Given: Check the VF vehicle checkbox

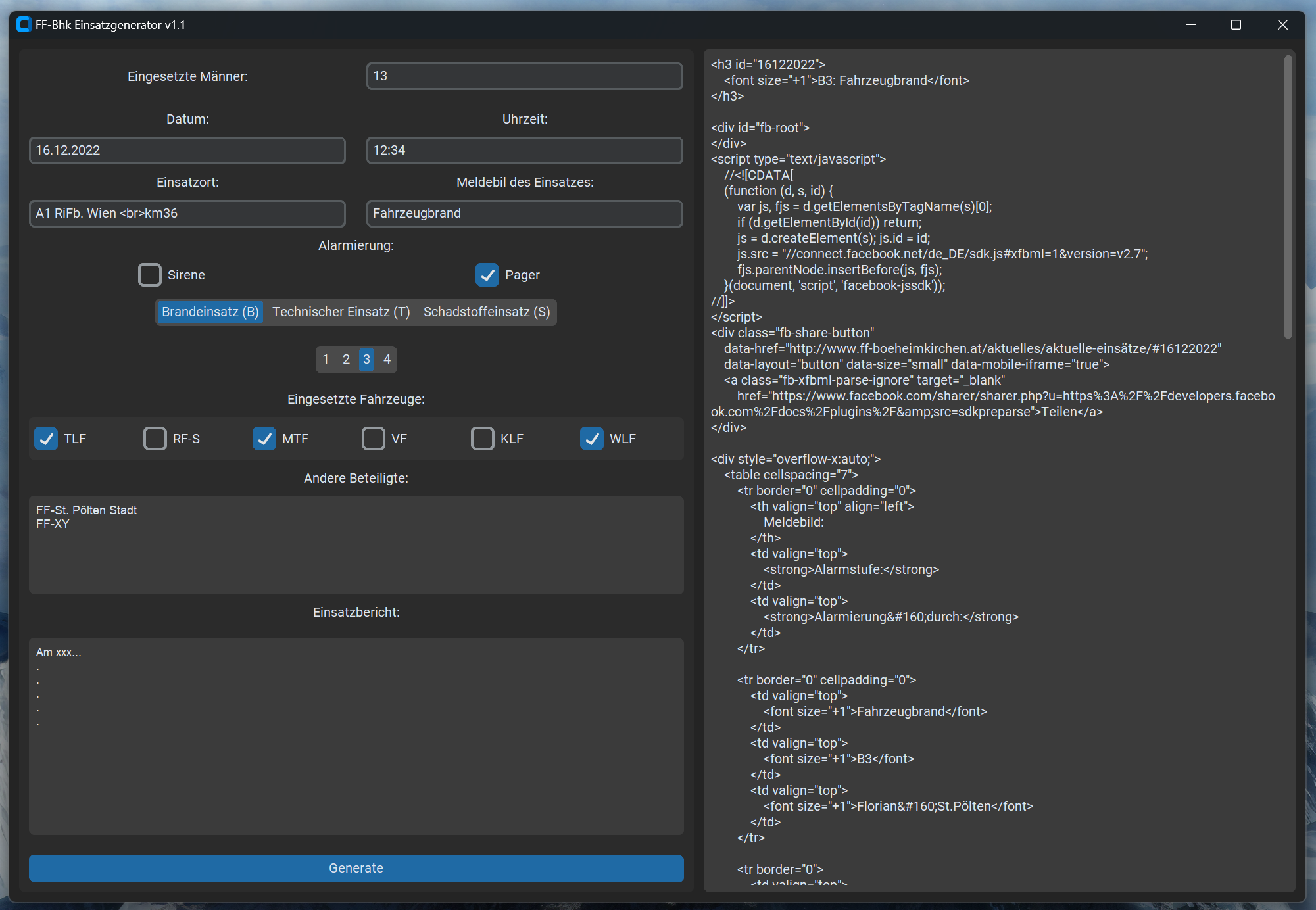Looking at the screenshot, I should [x=374, y=439].
